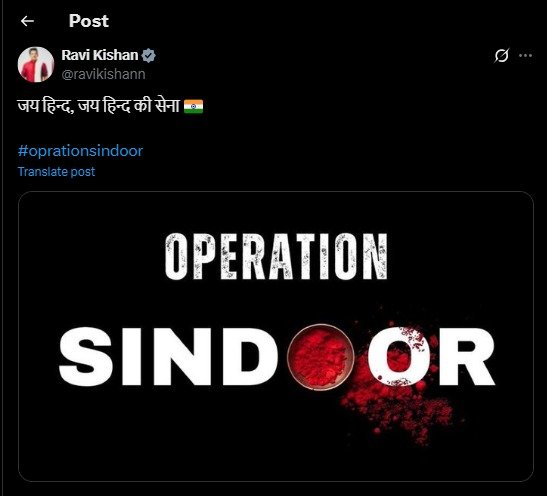Click the red sindoor bowl in image
The image size is (547, 496).
pos(321,357)
